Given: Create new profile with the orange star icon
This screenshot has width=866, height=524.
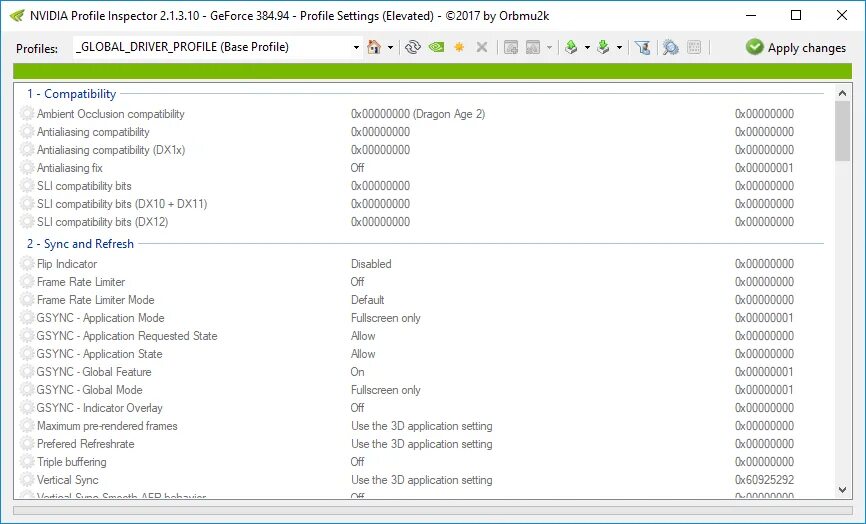Looking at the screenshot, I should point(459,47).
